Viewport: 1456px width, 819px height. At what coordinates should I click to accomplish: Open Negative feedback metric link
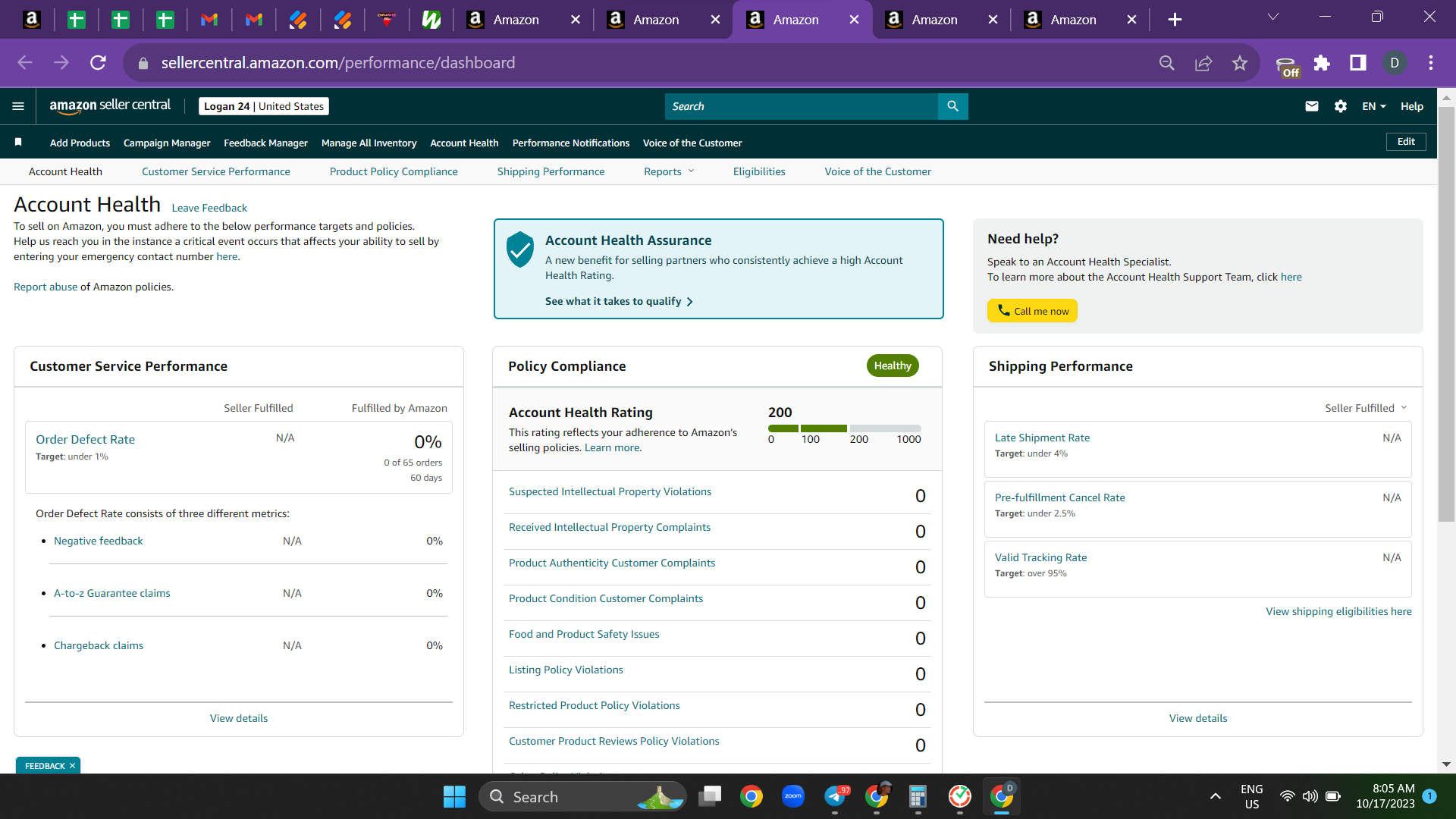[x=98, y=541]
